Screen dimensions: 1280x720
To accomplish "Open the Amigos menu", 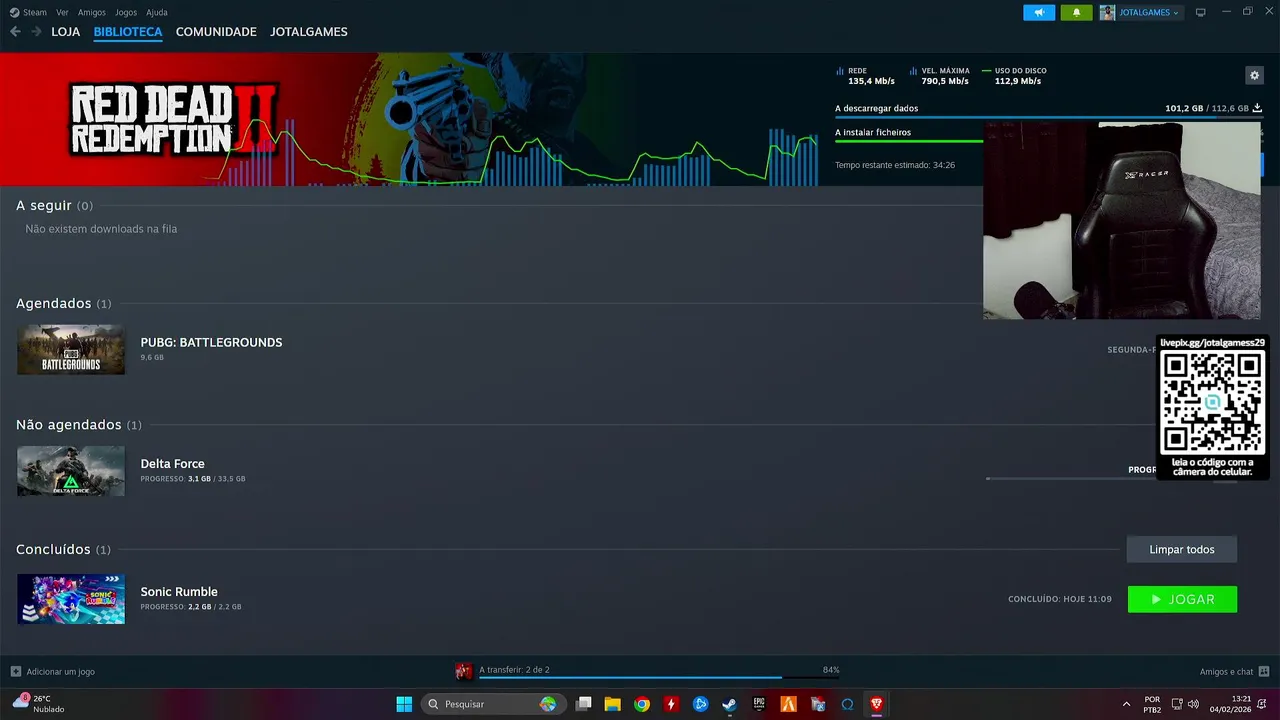I will [x=92, y=12].
